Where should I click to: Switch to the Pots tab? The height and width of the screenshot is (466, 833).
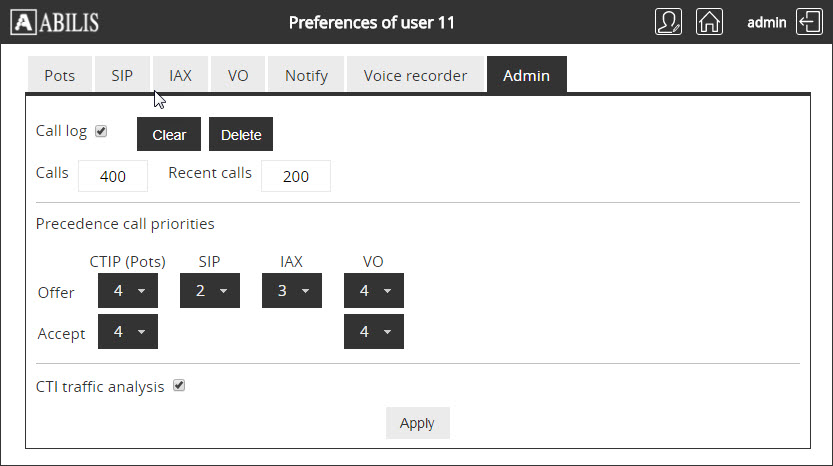(60, 75)
